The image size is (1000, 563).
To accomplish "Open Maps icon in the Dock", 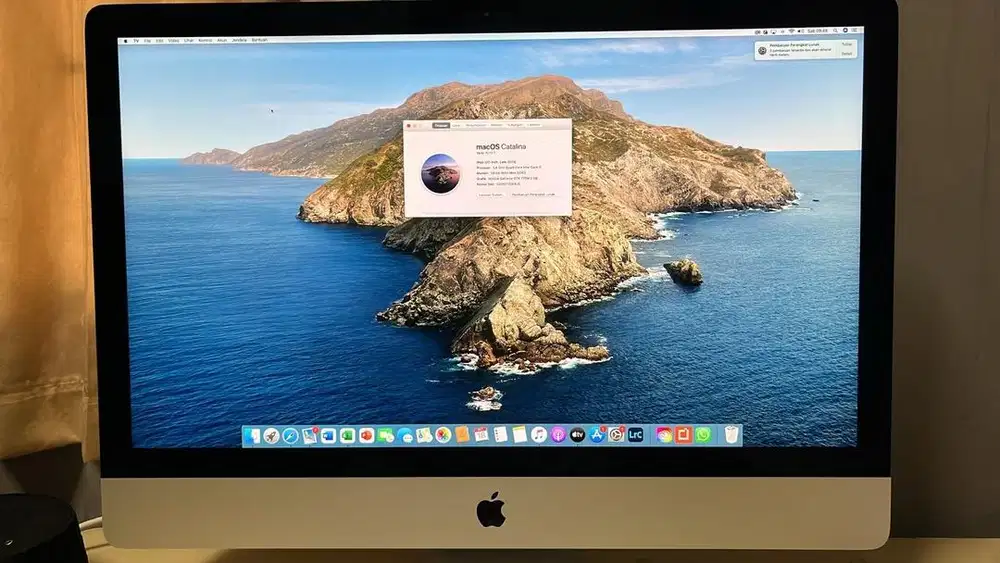I will click(424, 435).
